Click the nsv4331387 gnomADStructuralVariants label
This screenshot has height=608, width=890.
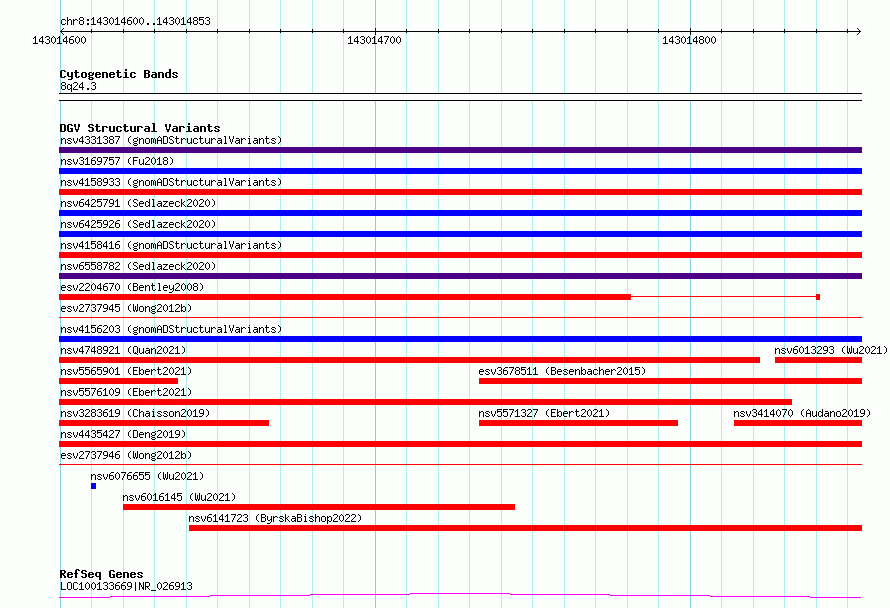[x=171, y=140]
